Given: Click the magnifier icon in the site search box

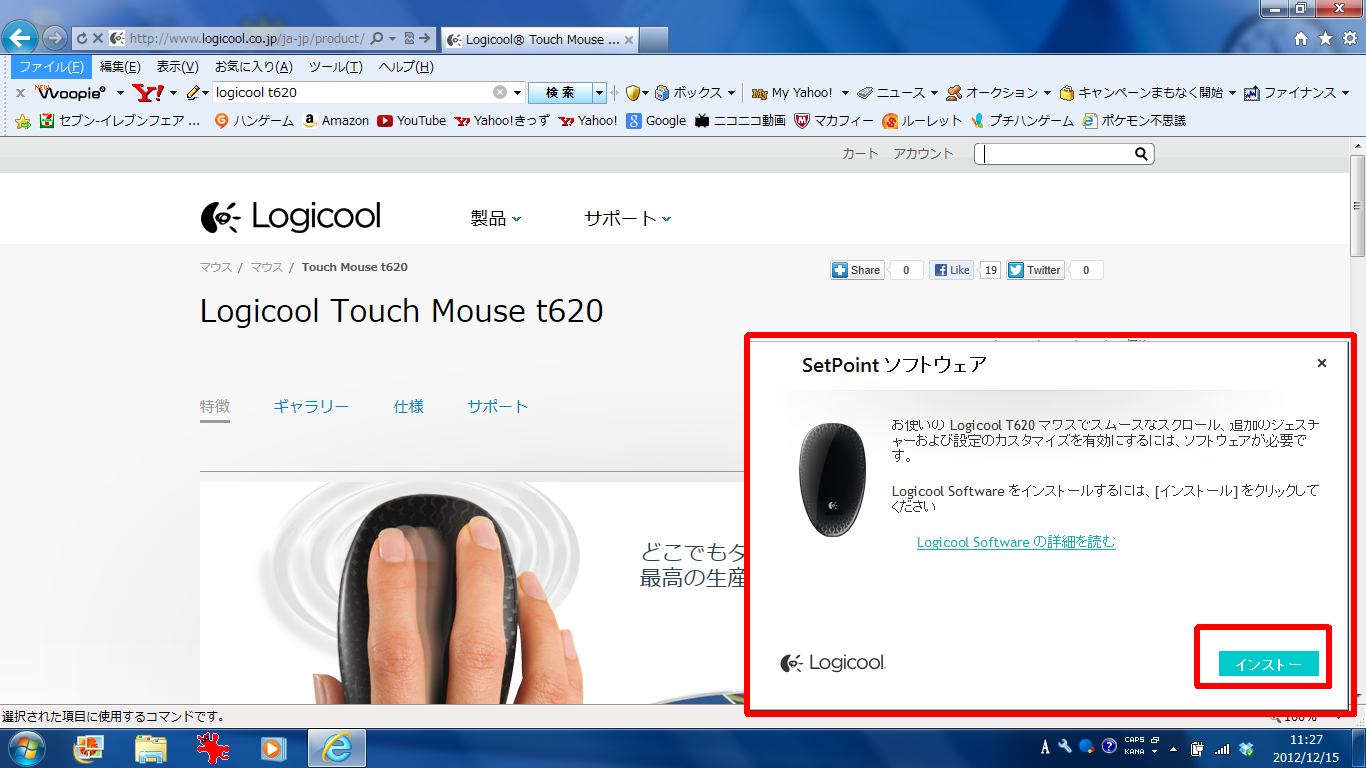Looking at the screenshot, I should click(x=1141, y=154).
